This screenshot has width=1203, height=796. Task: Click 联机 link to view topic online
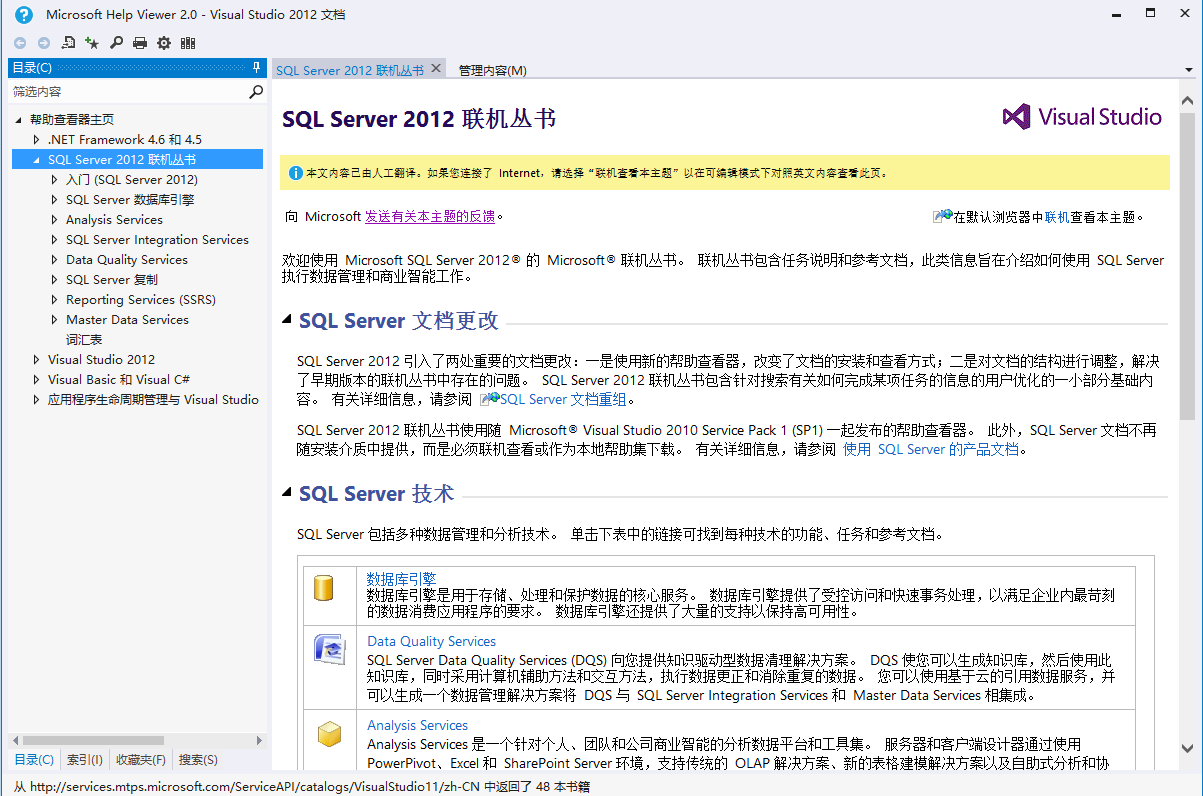click(1057, 216)
